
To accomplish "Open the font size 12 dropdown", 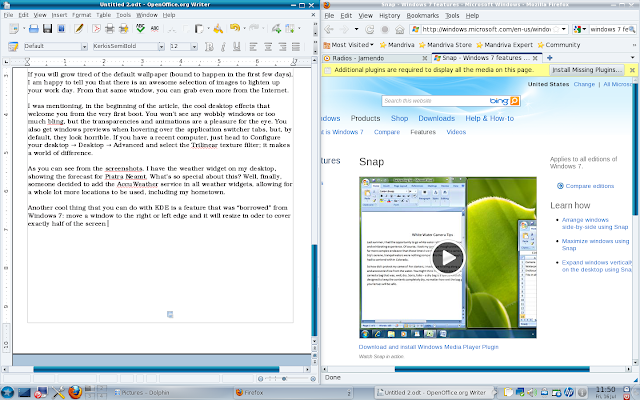I will [194, 47].
